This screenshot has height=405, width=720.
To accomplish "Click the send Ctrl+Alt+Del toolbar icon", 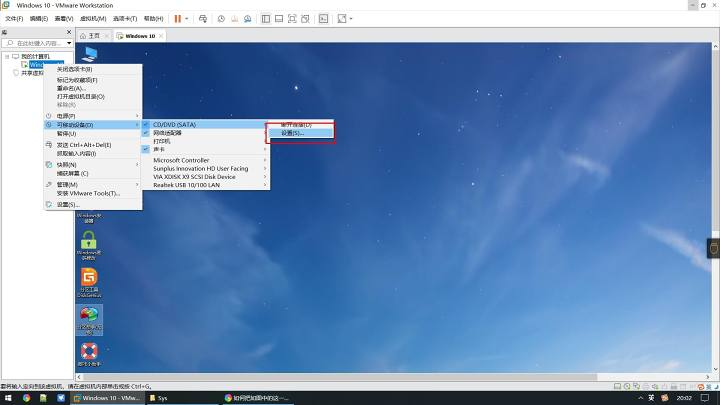I will click(x=203, y=19).
